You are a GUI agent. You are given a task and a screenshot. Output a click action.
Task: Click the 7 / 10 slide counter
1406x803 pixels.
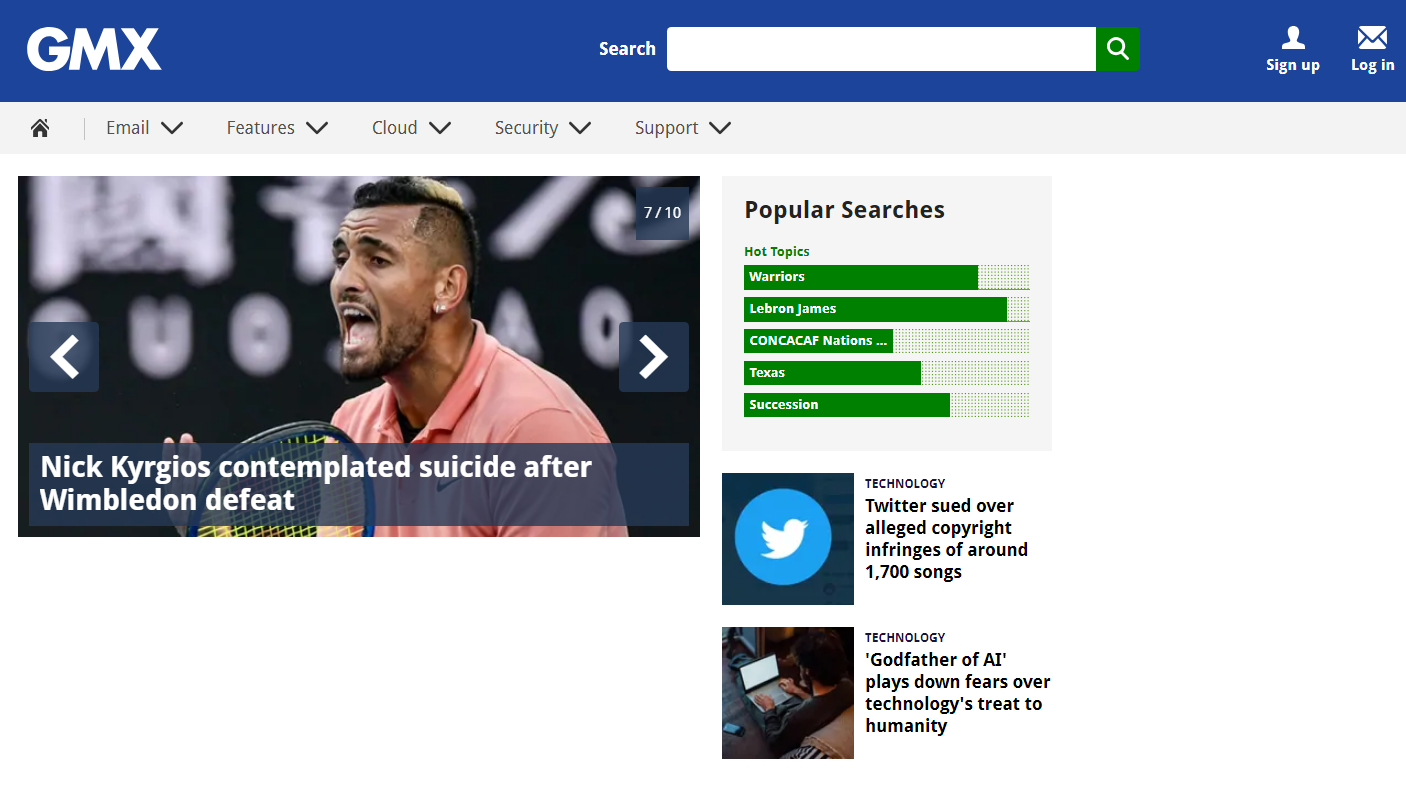(662, 213)
